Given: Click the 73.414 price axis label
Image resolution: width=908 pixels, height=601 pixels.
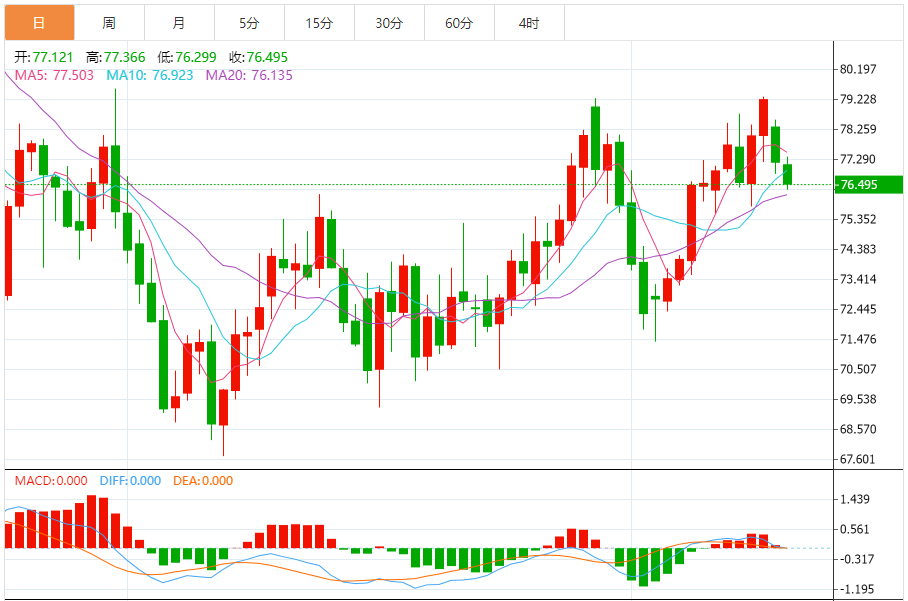Looking at the screenshot, I should click(x=858, y=279).
